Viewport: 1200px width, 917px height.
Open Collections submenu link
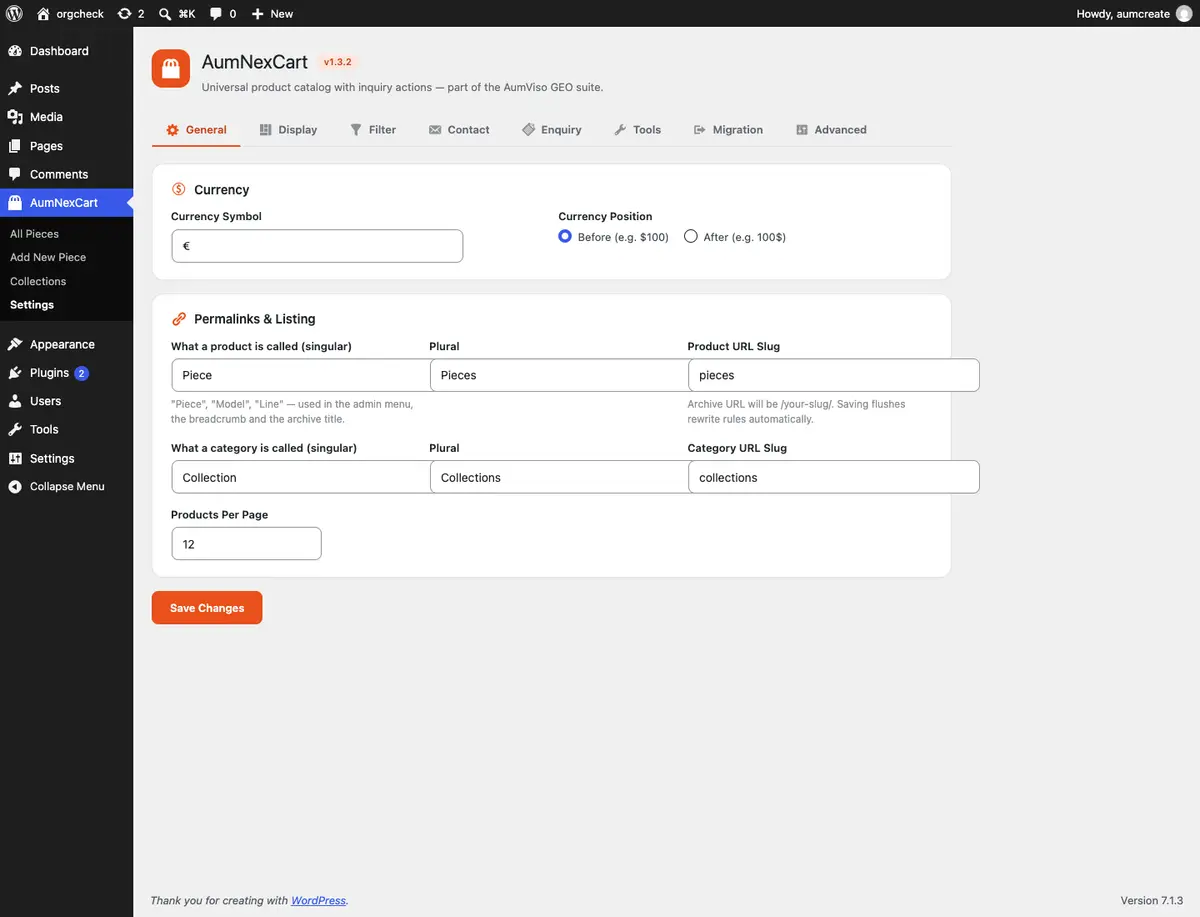point(38,281)
